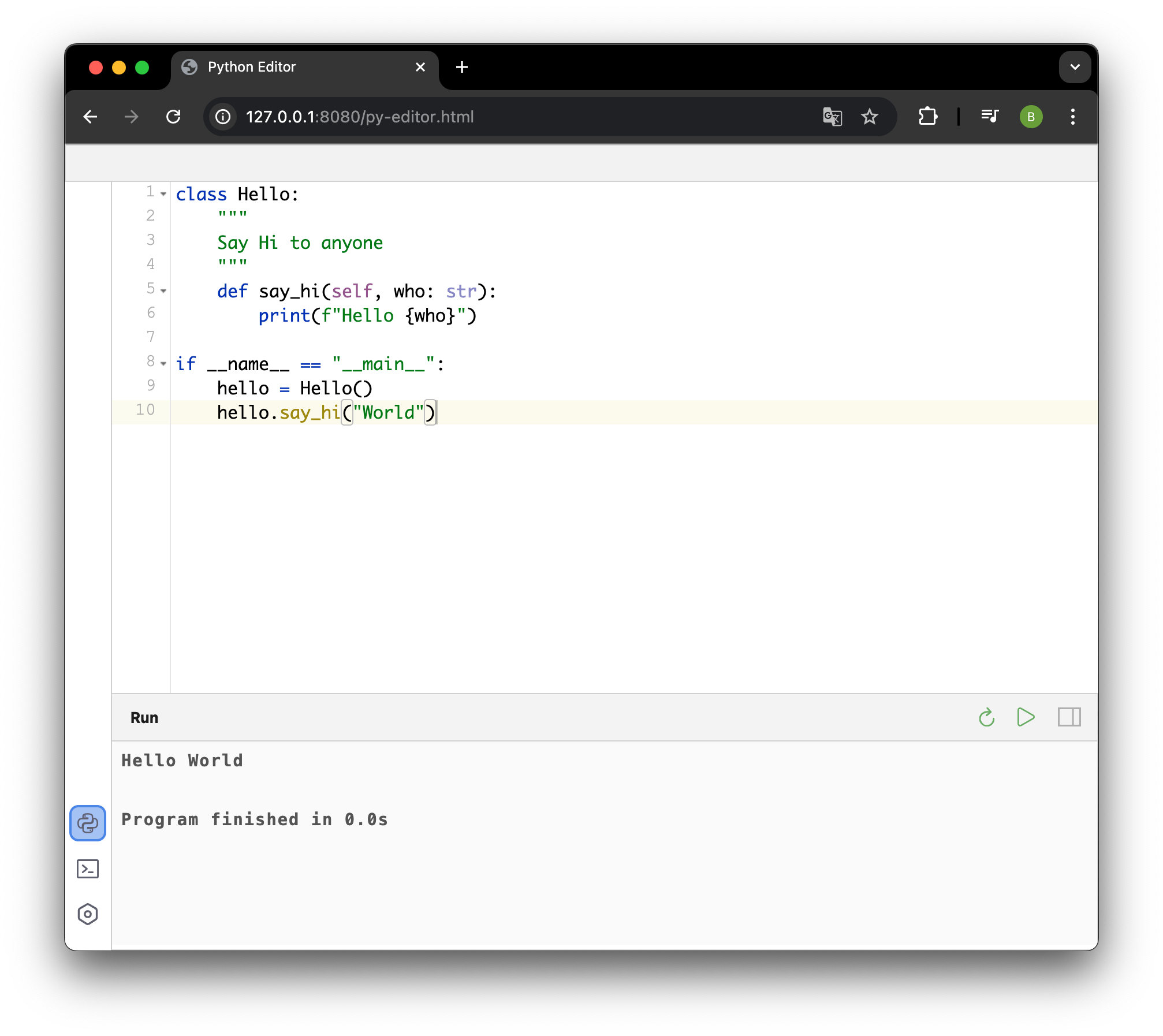Viewport: 1163px width, 1036px height.
Task: Reload the page with browser refresh icon
Action: [173, 117]
